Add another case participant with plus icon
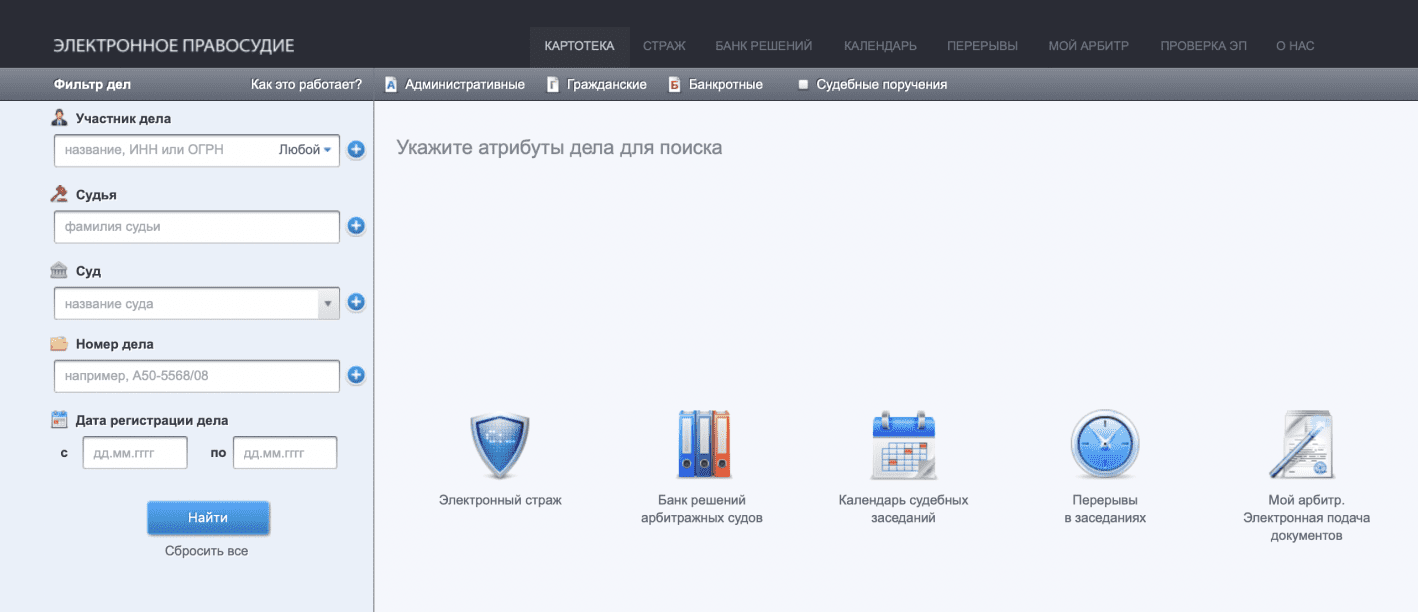This screenshot has width=1418, height=612. (x=356, y=150)
